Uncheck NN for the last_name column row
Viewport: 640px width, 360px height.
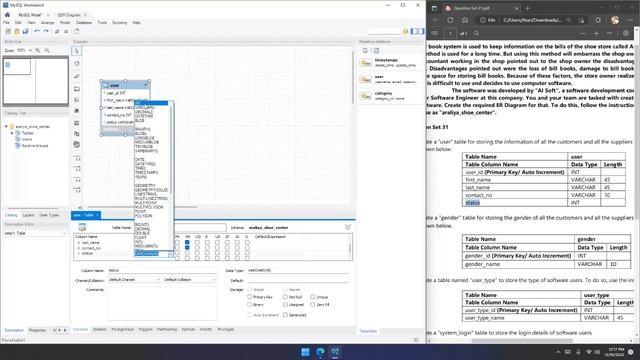pos(187,242)
